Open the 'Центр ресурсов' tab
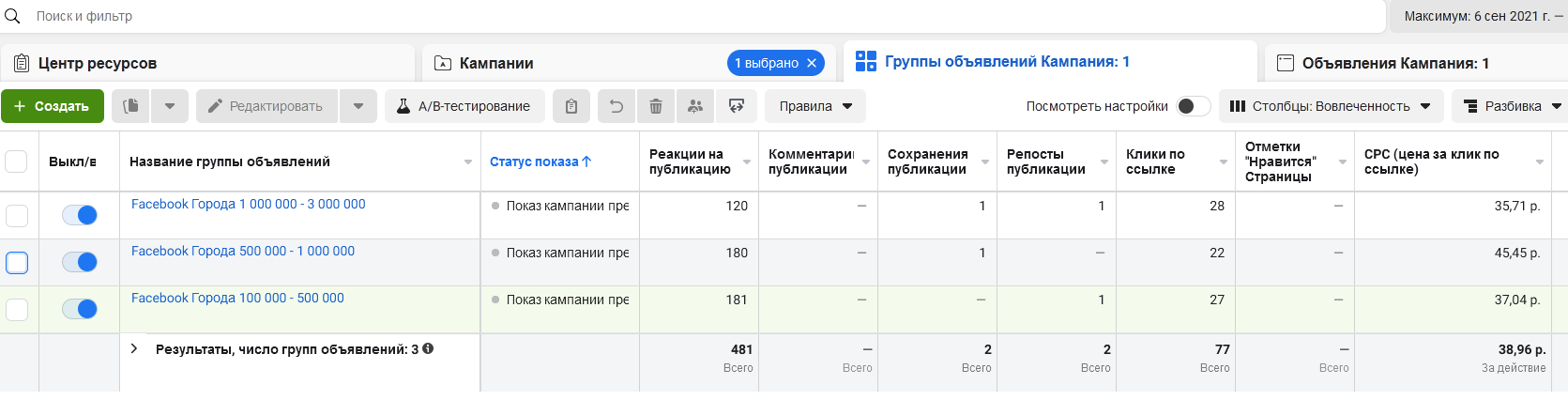This screenshot has height=400, width=1568. coord(207,63)
